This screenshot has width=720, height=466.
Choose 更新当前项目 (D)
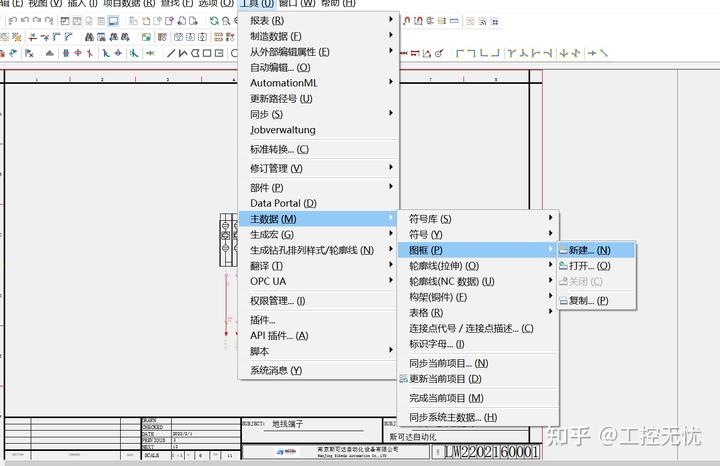click(477, 379)
